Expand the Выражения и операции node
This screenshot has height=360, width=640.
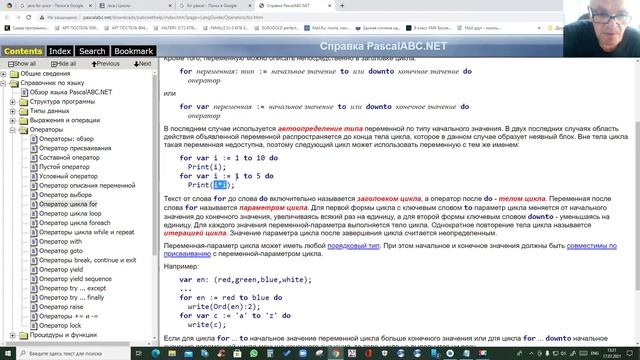pyautogui.click(x=13, y=120)
